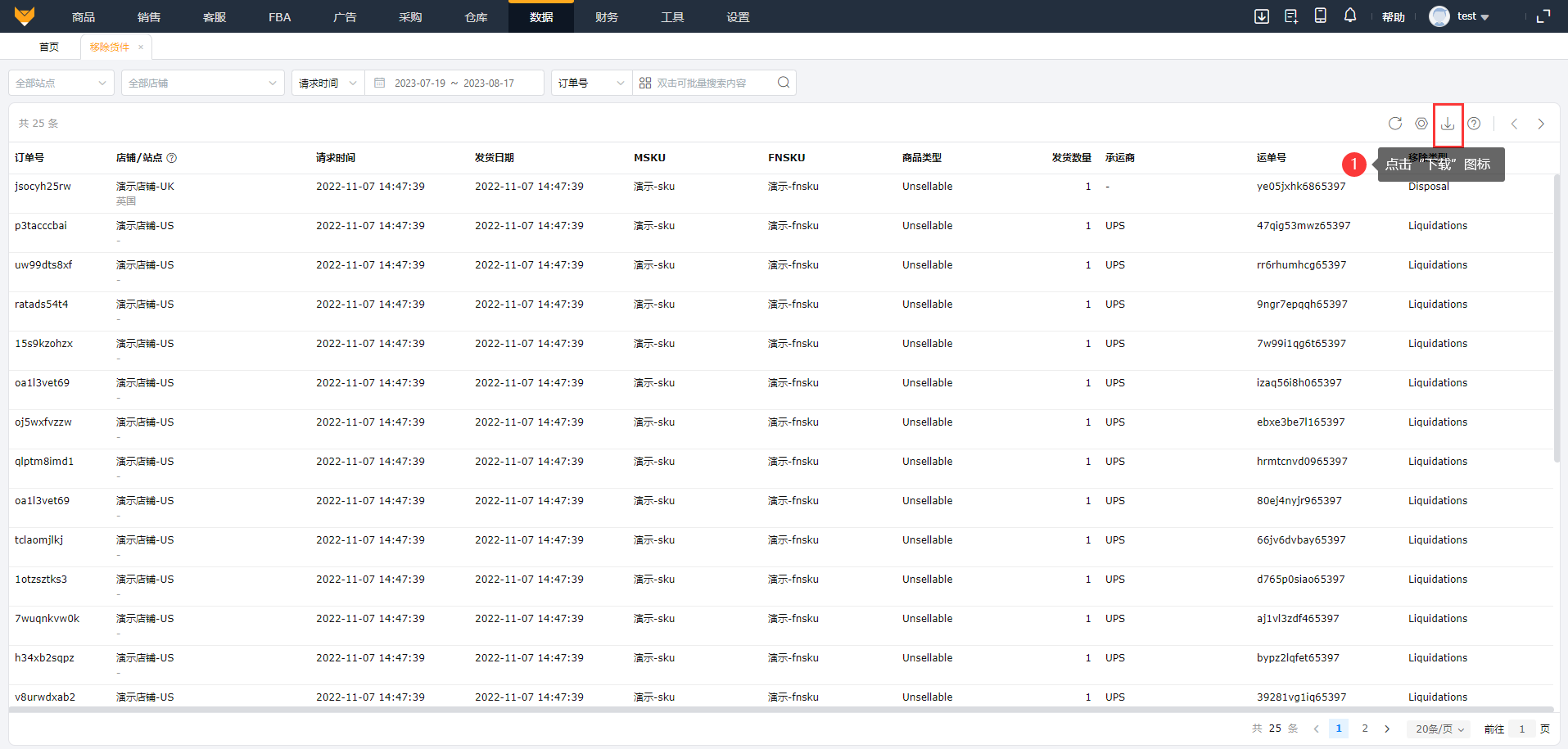
Task: Click order number jsocyh25rw
Action: 43,187
